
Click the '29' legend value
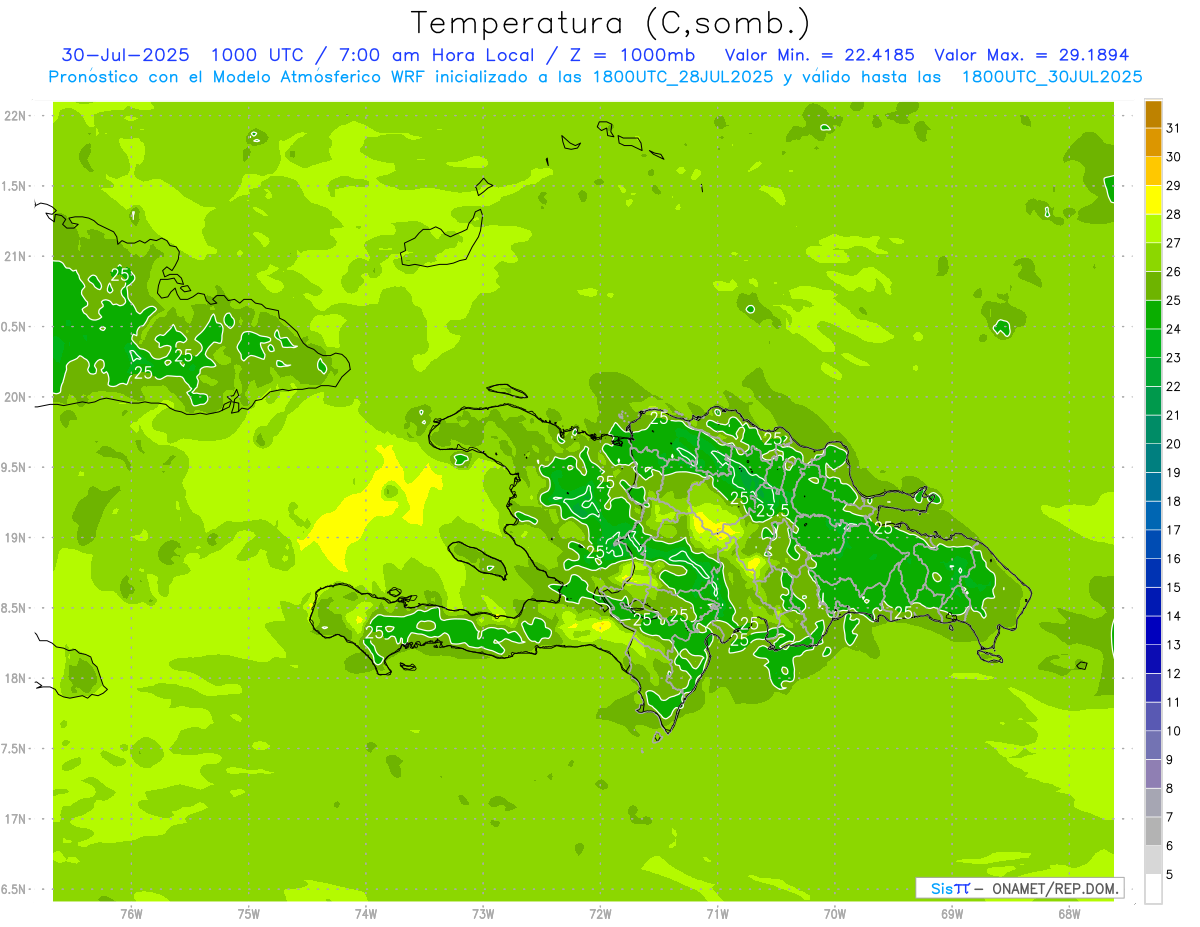[1174, 186]
